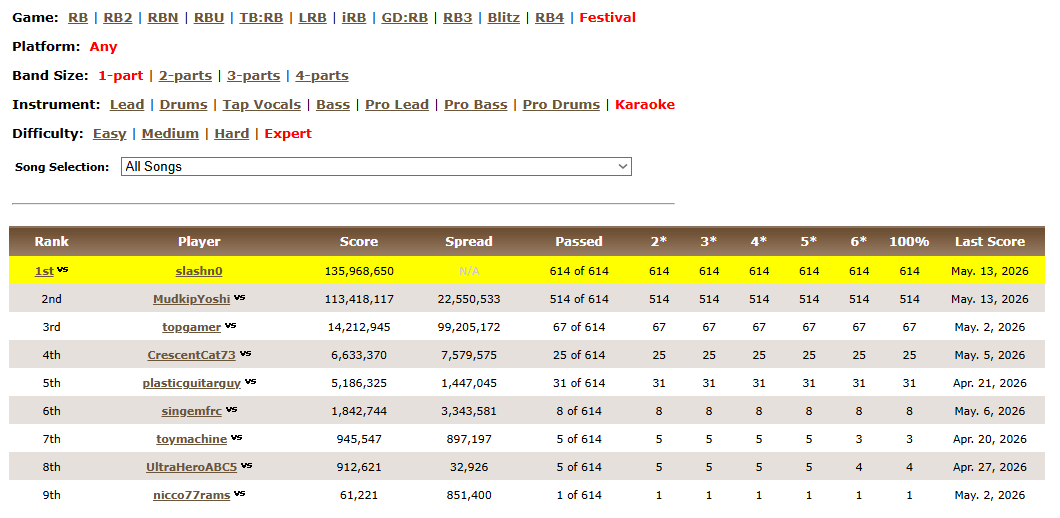Click the Score column header

click(x=359, y=241)
